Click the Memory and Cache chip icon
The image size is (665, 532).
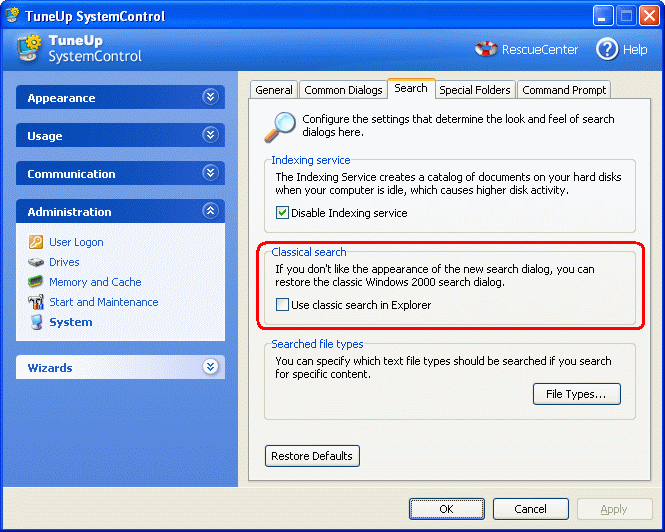coord(36,282)
